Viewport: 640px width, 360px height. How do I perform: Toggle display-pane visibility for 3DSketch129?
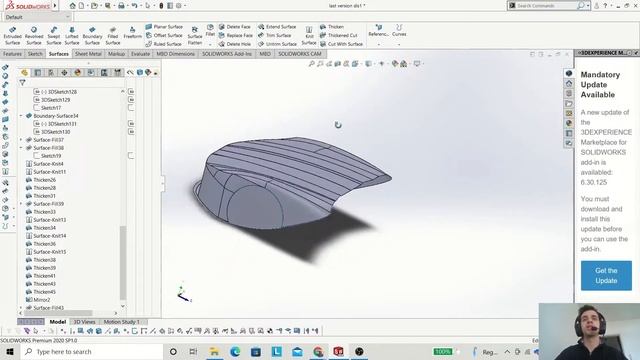(131, 100)
